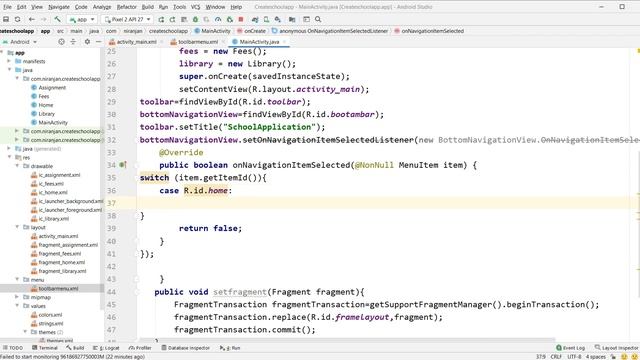Screen dimensions: 640x360
Task: Click the Sync/Reload from disk icon
Action: (18, 19)
